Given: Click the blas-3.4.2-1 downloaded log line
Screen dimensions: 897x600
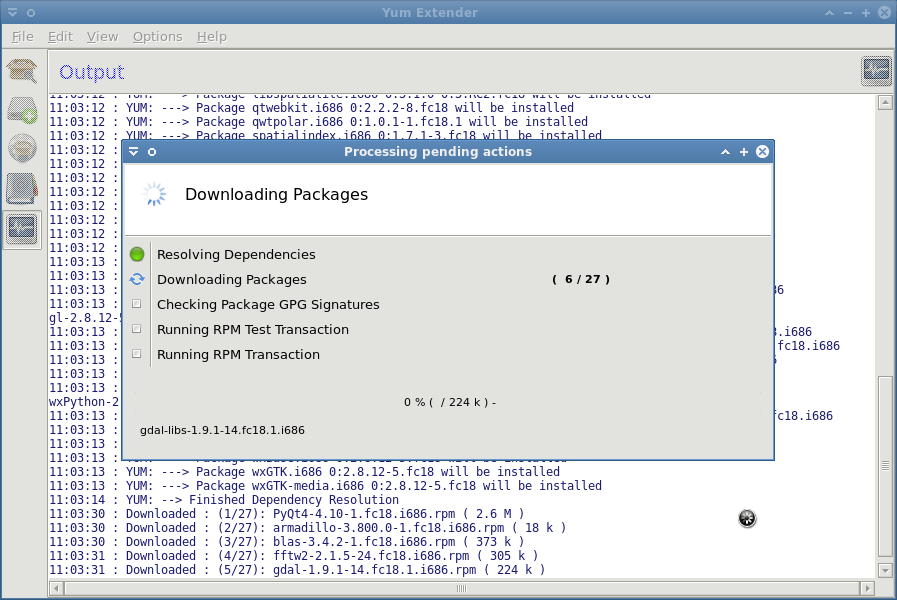Looking at the screenshot, I should [287, 542].
